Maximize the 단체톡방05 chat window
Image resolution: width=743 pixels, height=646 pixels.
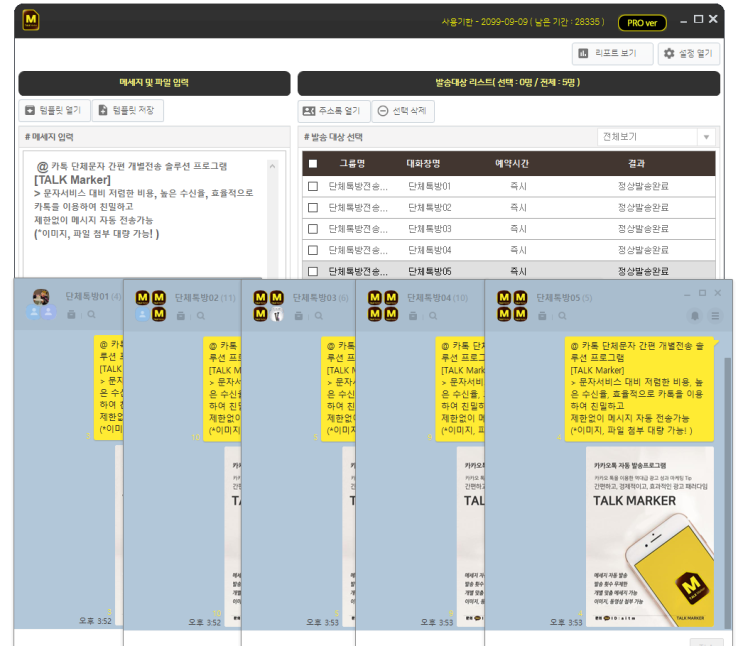click(702, 293)
